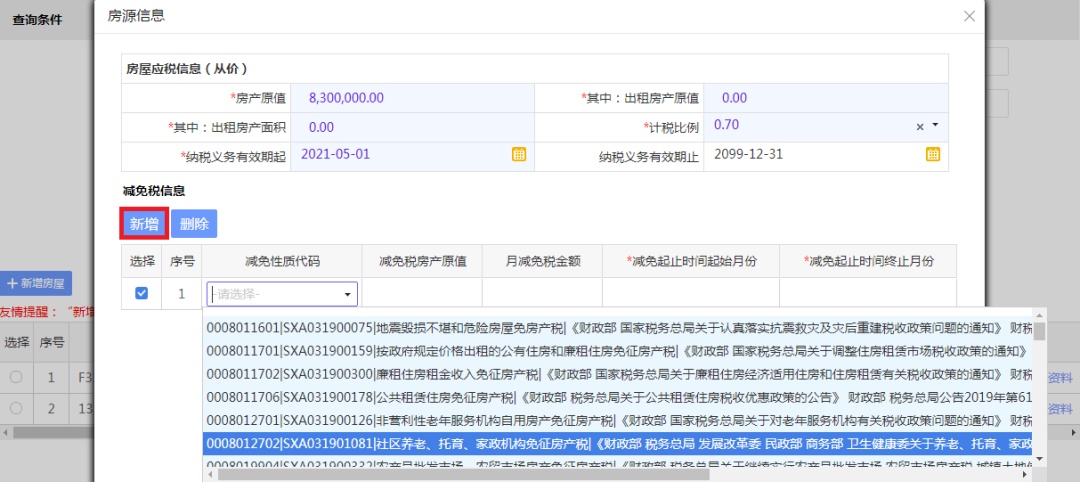Open calendar for 纳税义务有效期起 date

(x=519, y=154)
